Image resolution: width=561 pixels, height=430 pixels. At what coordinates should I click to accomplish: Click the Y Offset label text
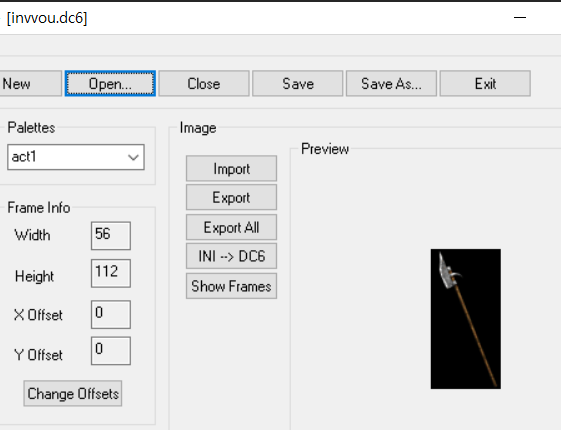(x=38, y=355)
